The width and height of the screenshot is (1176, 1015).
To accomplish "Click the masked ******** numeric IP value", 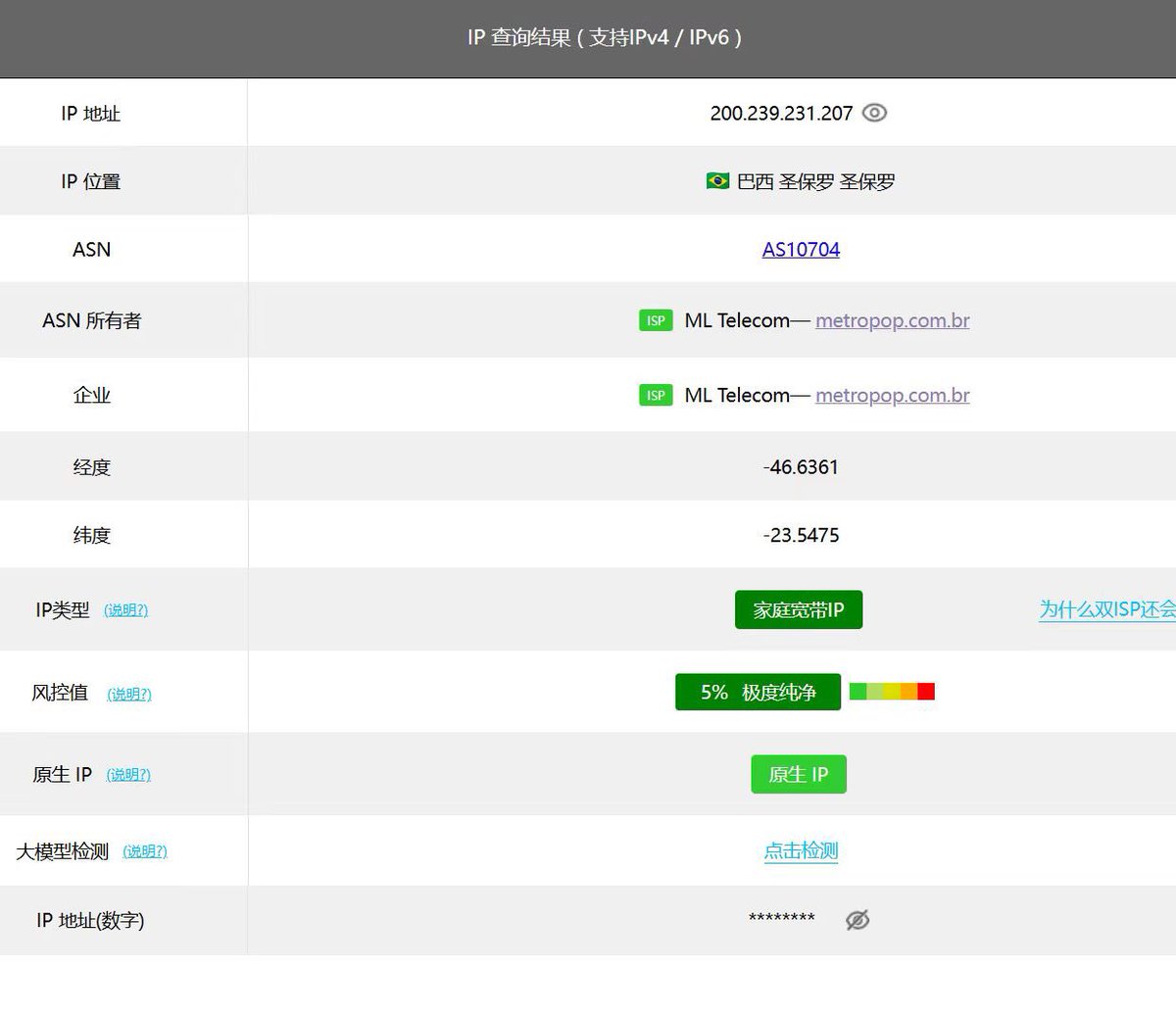I will tap(782, 919).
